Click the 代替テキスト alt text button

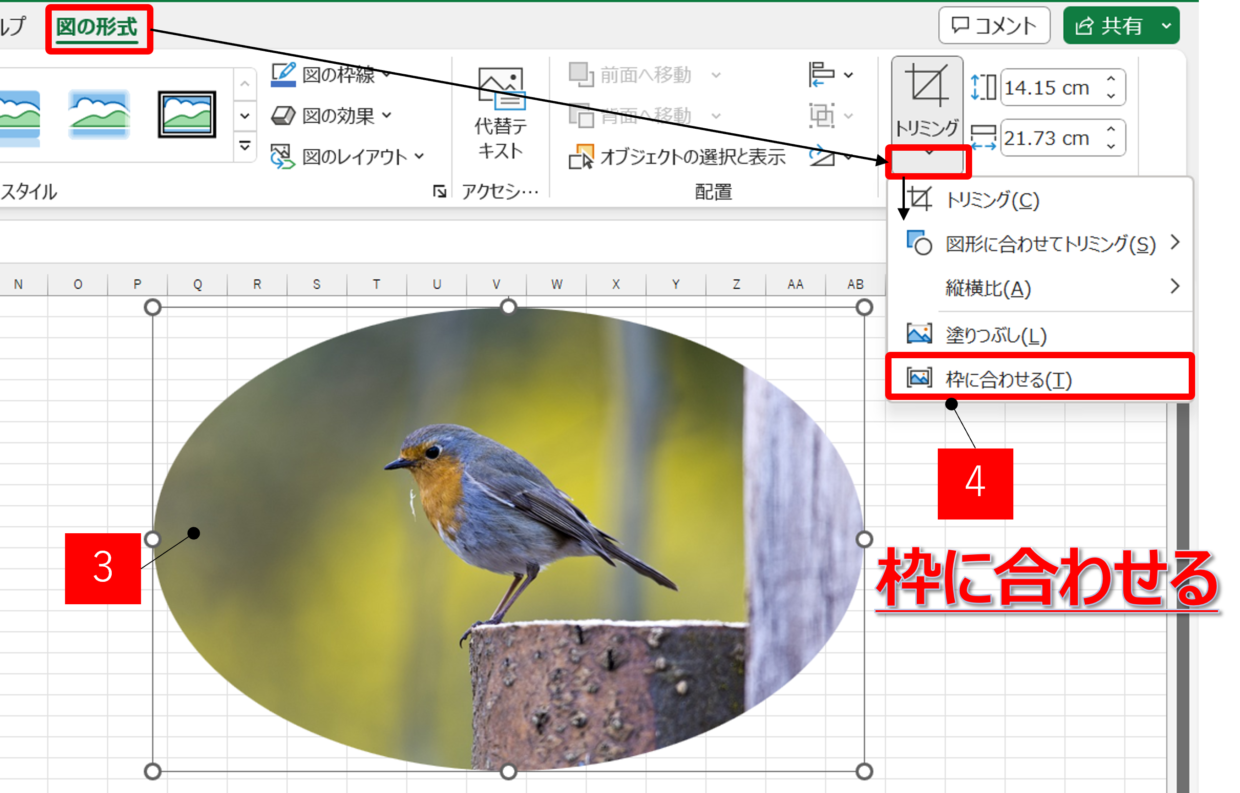coord(500,115)
